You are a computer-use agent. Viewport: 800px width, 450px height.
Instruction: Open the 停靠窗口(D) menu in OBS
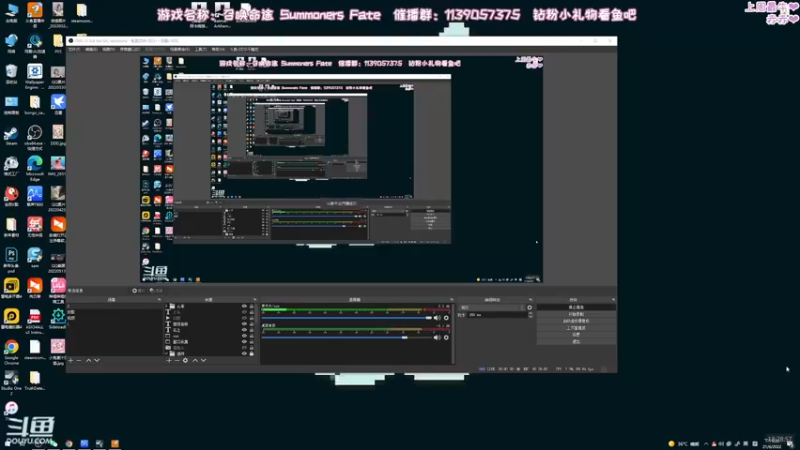pyautogui.click(x=130, y=49)
